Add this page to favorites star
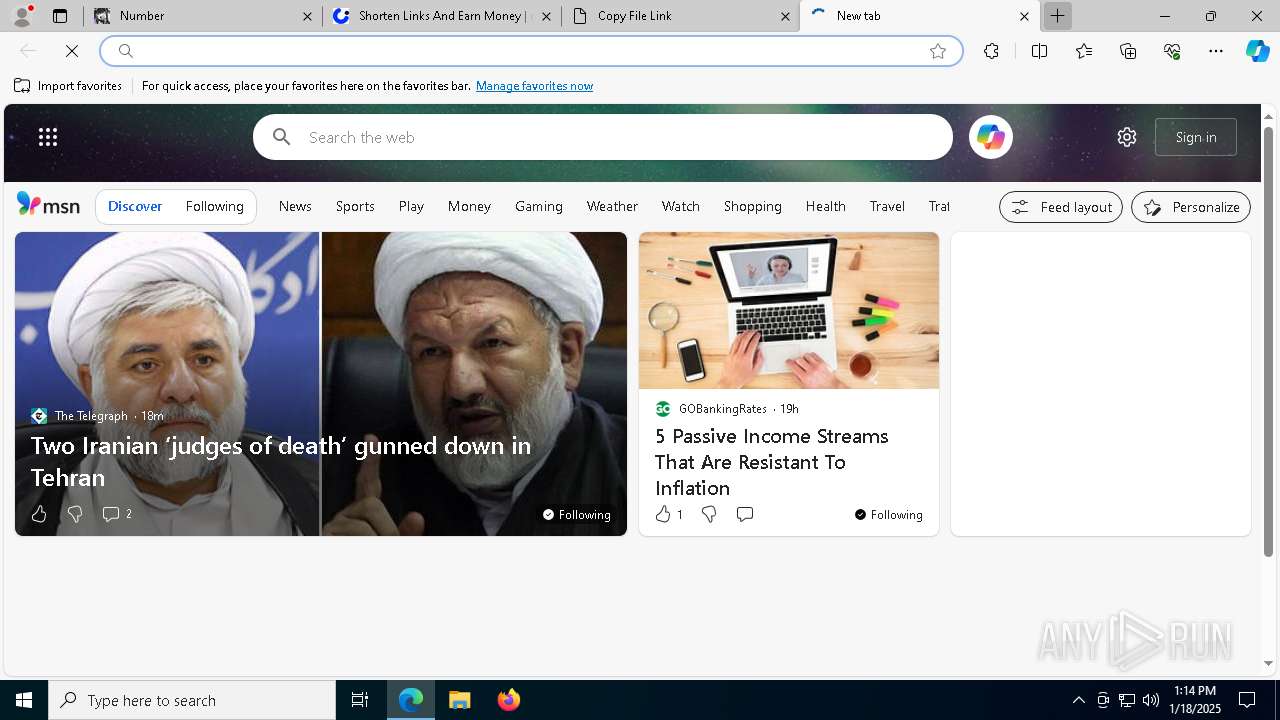This screenshot has width=1280, height=720. (938, 51)
